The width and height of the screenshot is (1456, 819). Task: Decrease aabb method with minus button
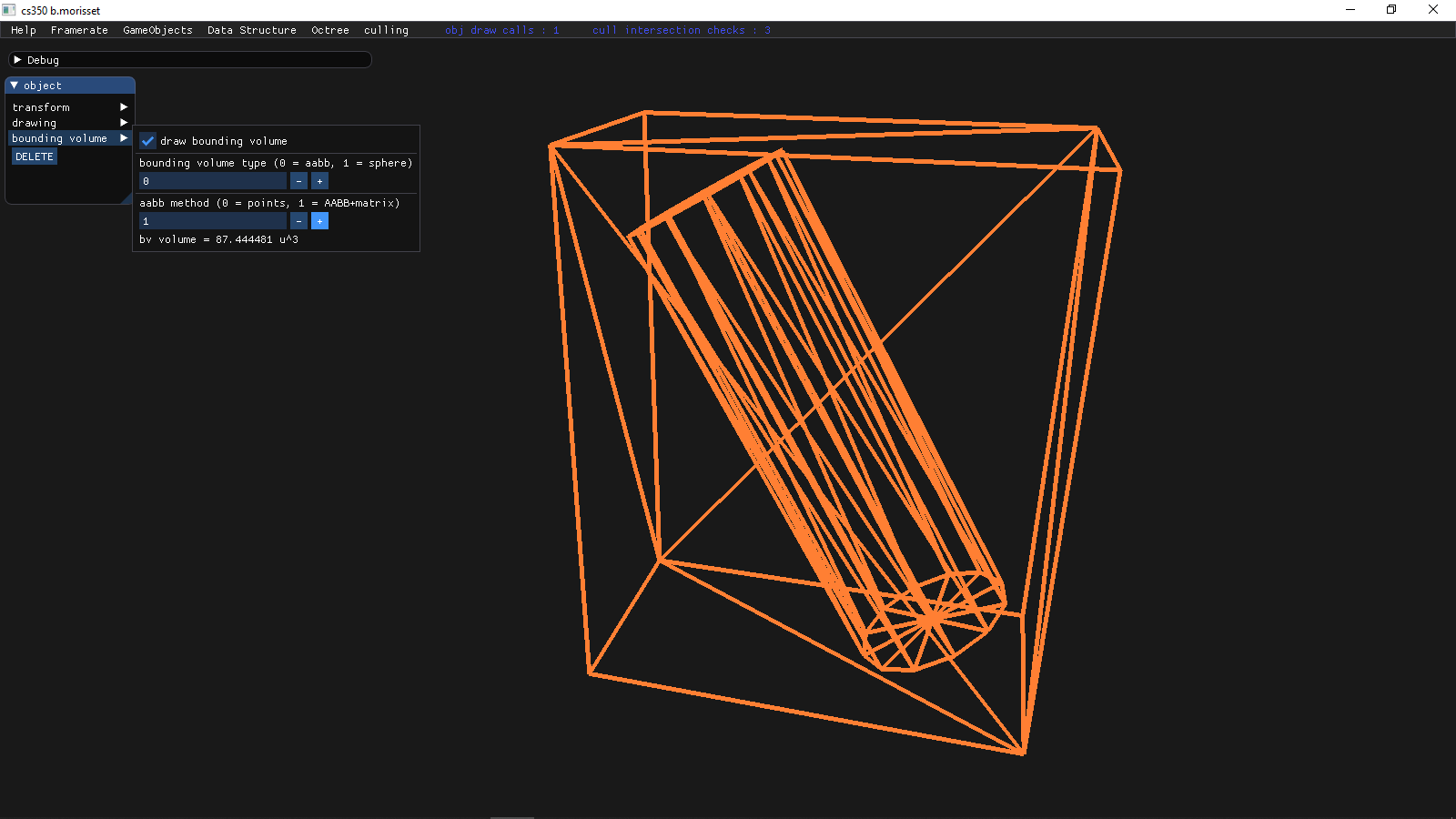(298, 221)
